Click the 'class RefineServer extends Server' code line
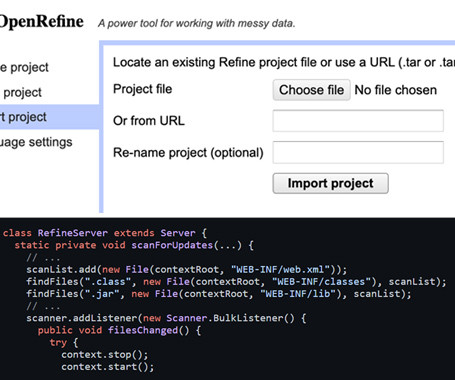 point(105,233)
